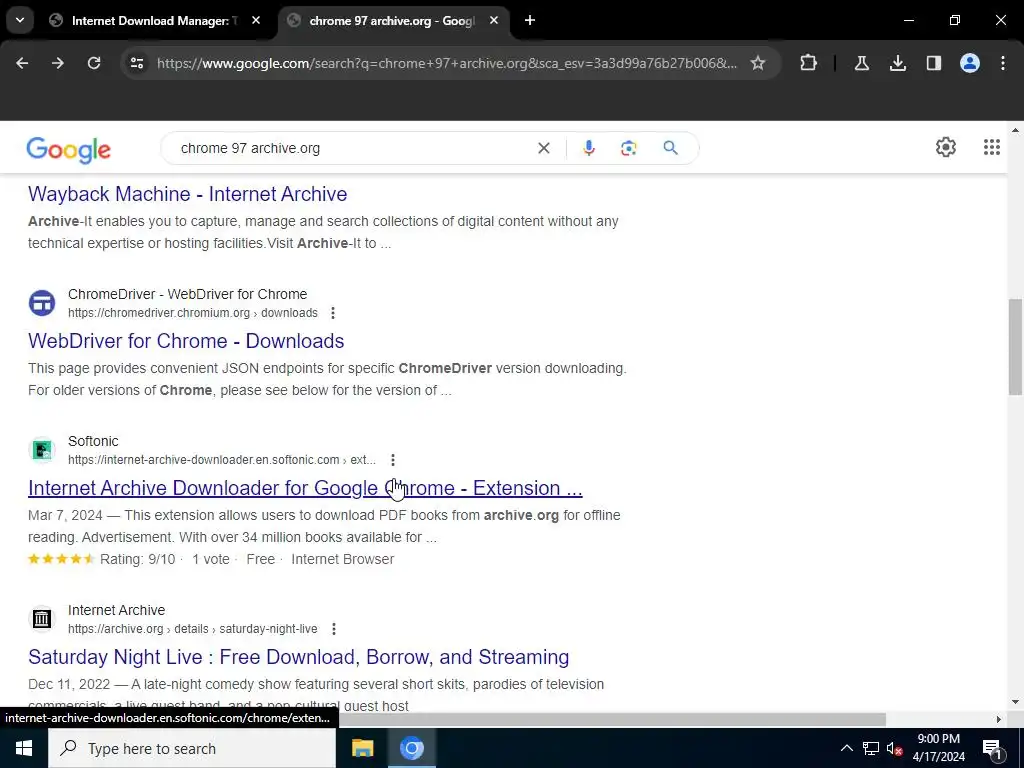Click the horizontal scrollbar at bottom
1024x768 pixels.
coord(613,719)
